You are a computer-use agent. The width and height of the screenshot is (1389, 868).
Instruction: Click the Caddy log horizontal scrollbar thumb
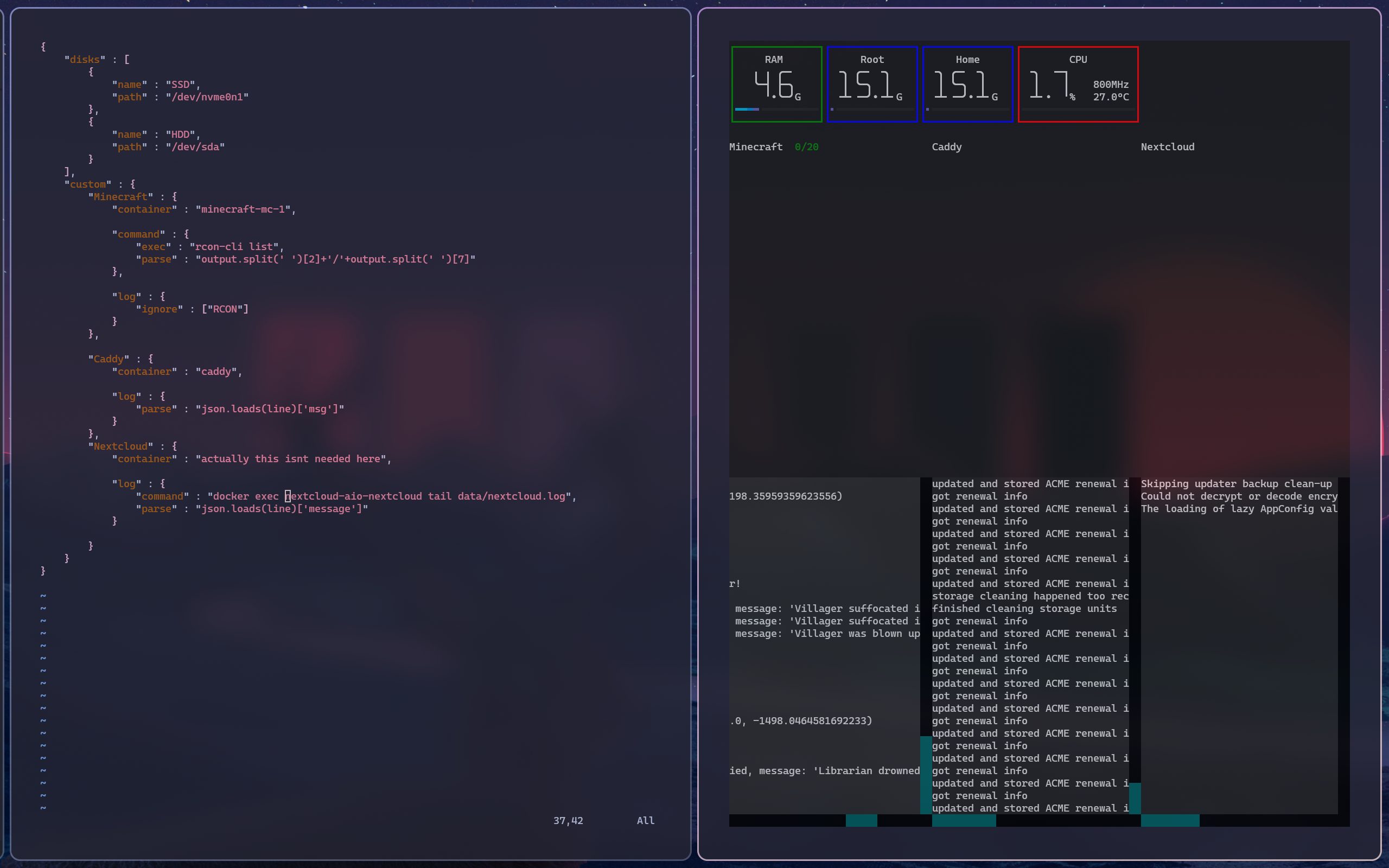coord(963,820)
